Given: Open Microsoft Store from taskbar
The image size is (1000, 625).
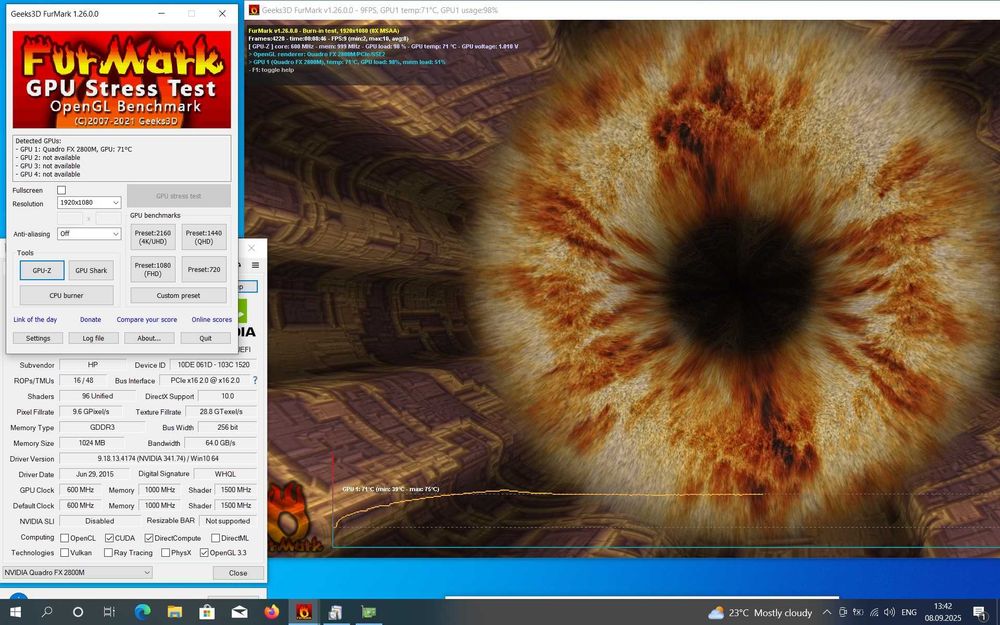Looking at the screenshot, I should pos(207,612).
